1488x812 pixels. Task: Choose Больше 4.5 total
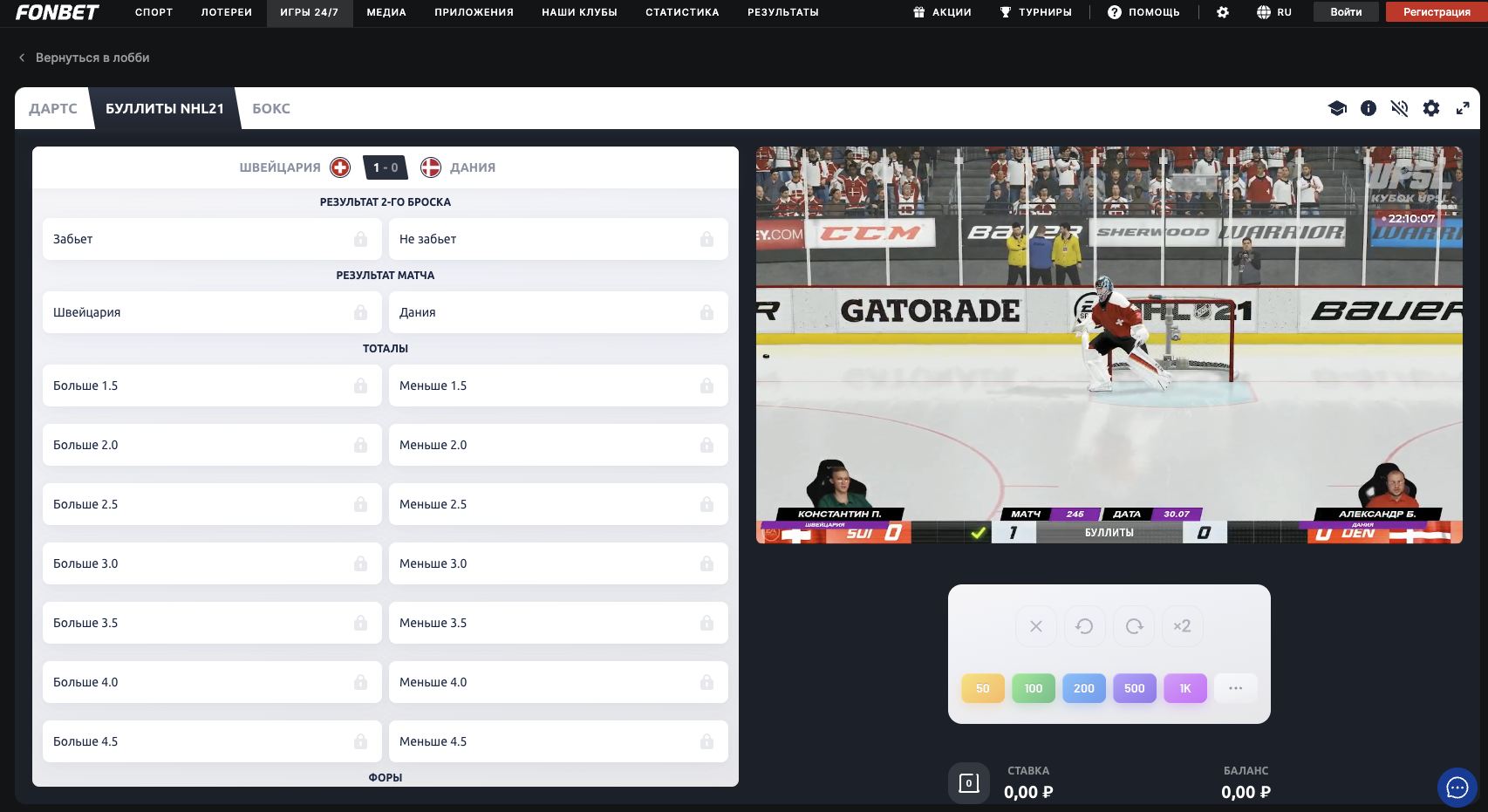tap(212, 741)
